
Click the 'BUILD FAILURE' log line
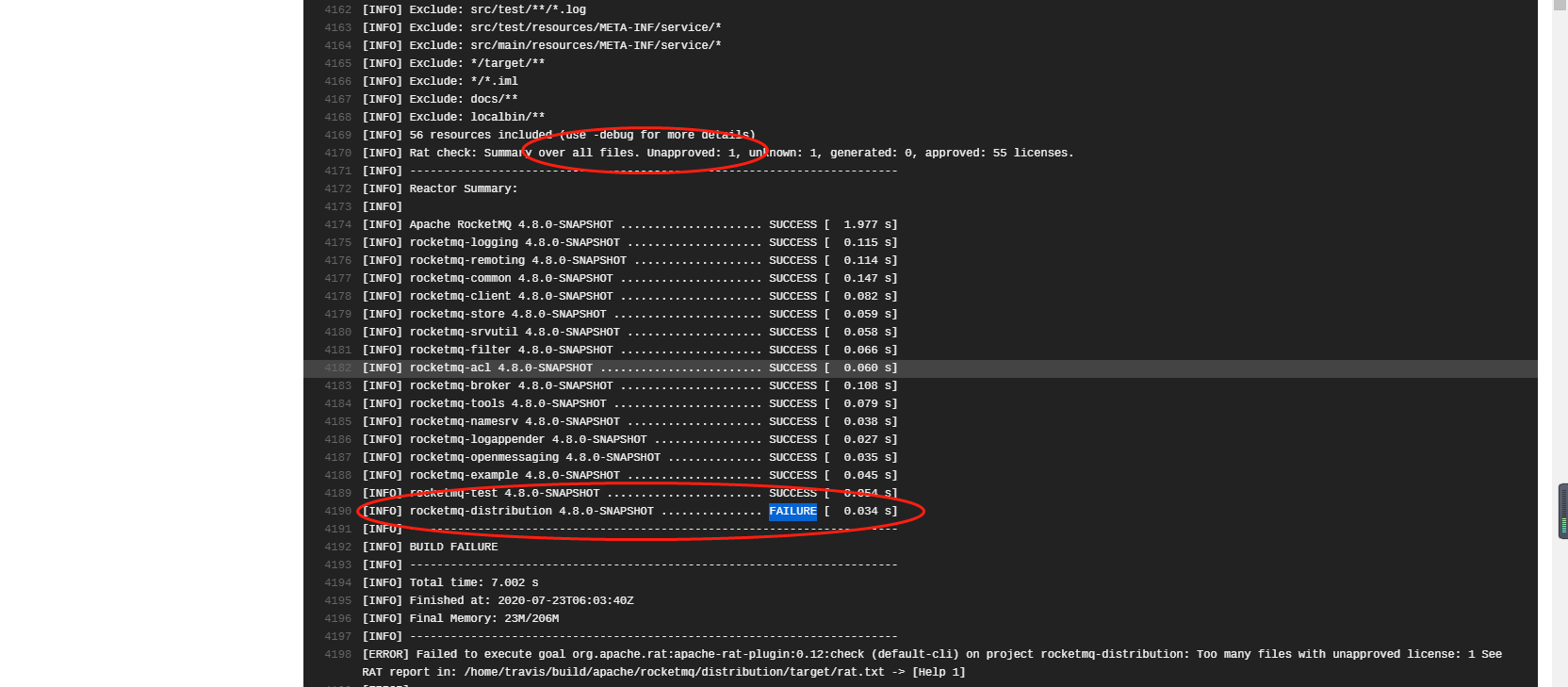pos(430,547)
